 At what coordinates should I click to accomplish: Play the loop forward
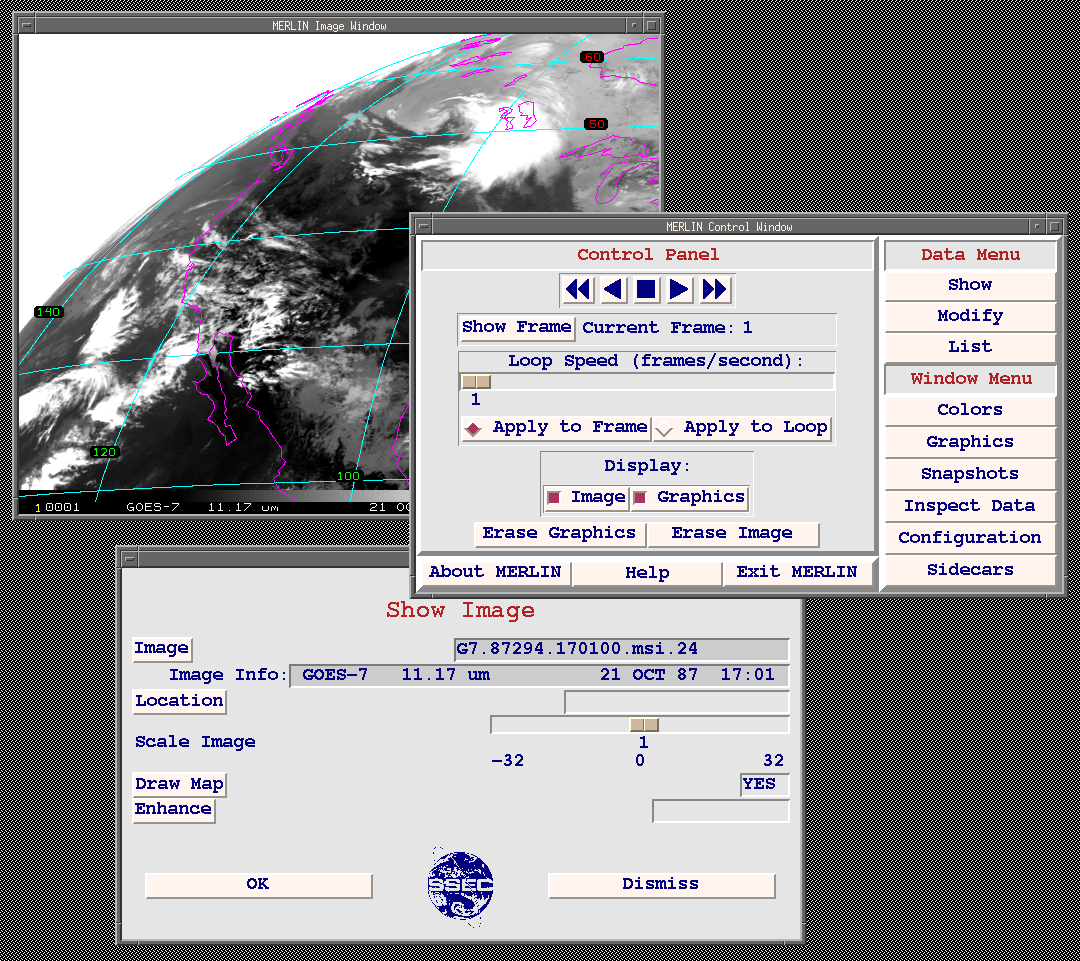[x=679, y=289]
